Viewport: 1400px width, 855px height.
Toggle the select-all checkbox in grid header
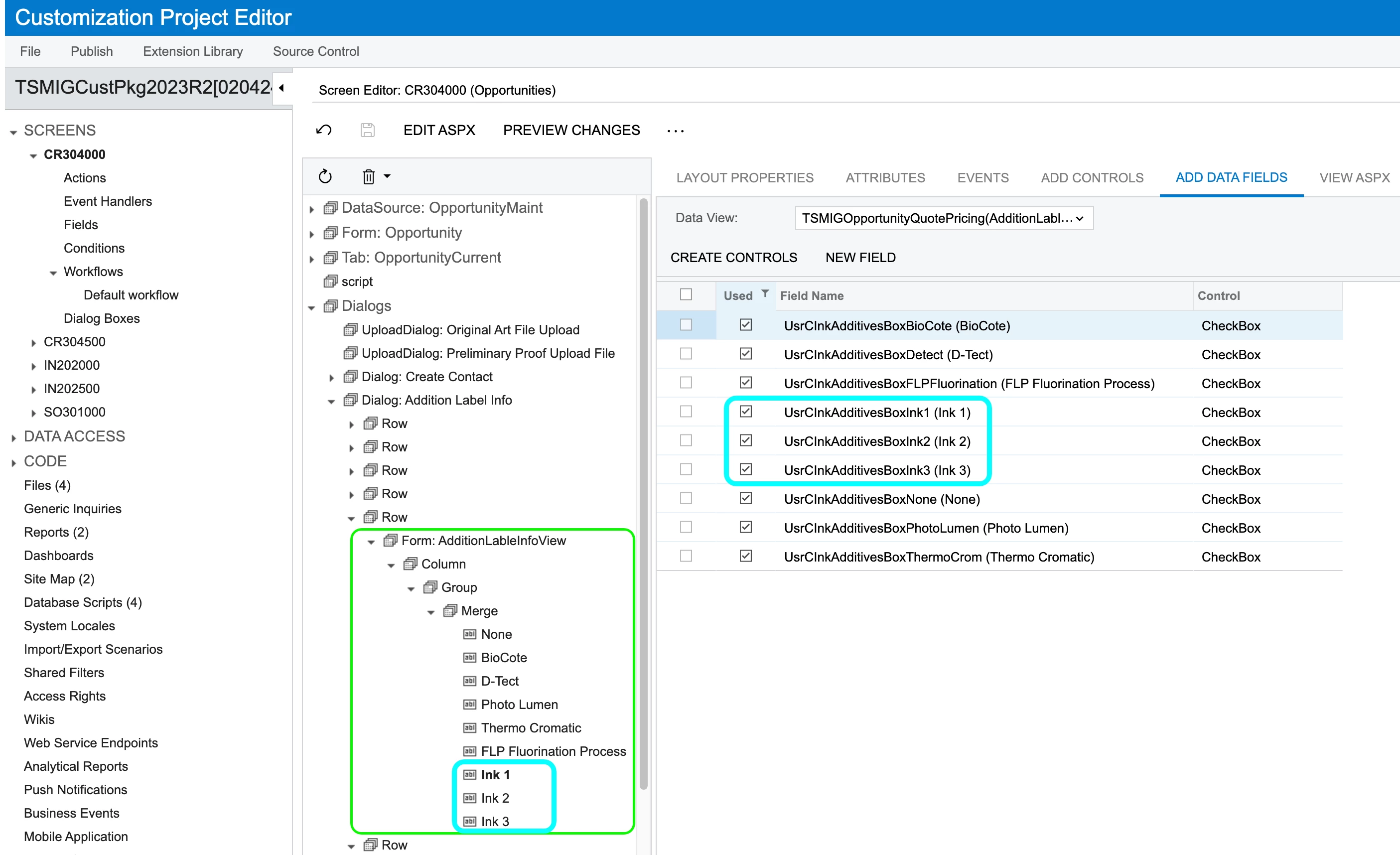[x=686, y=294]
